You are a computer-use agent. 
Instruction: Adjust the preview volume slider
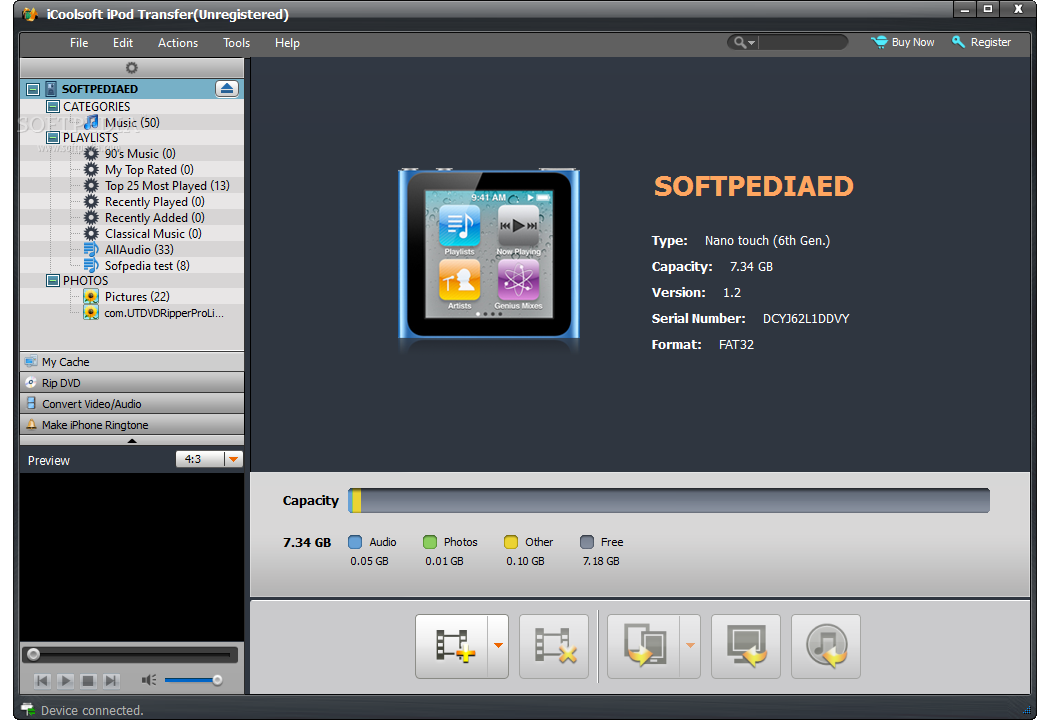(193, 680)
